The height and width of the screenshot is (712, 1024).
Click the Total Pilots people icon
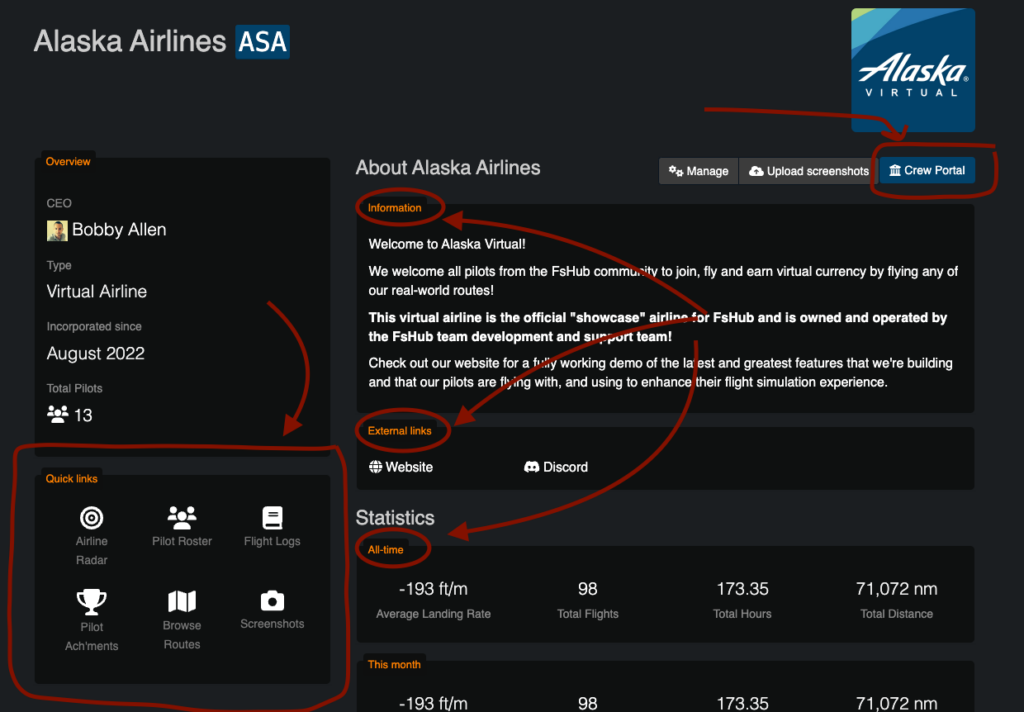(x=57, y=414)
